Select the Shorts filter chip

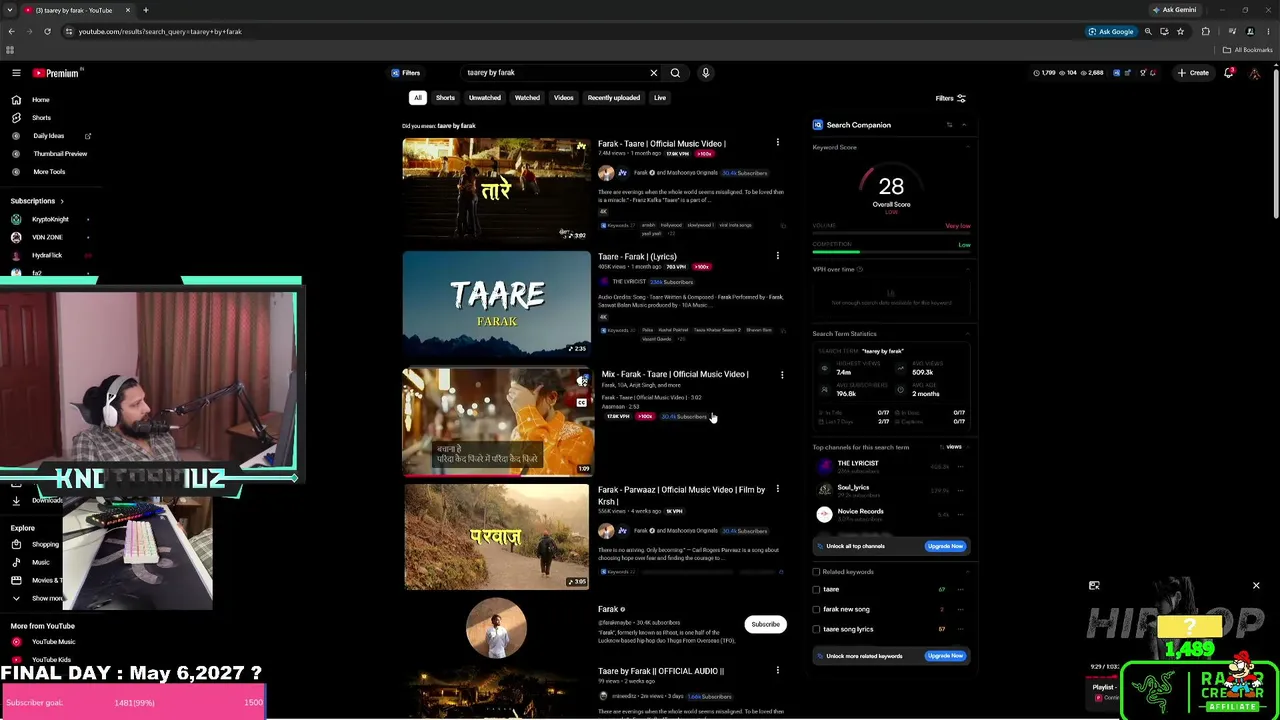[445, 98]
